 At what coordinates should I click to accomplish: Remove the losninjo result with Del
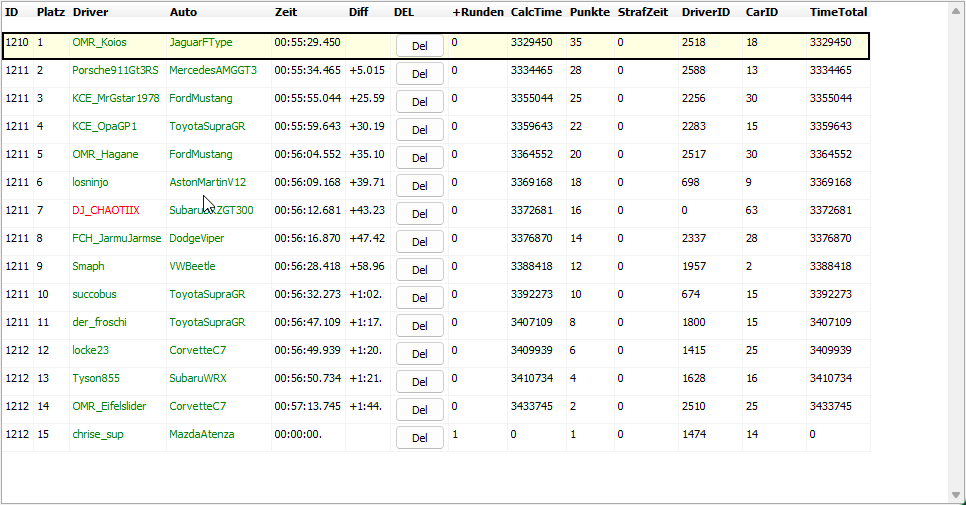419,186
